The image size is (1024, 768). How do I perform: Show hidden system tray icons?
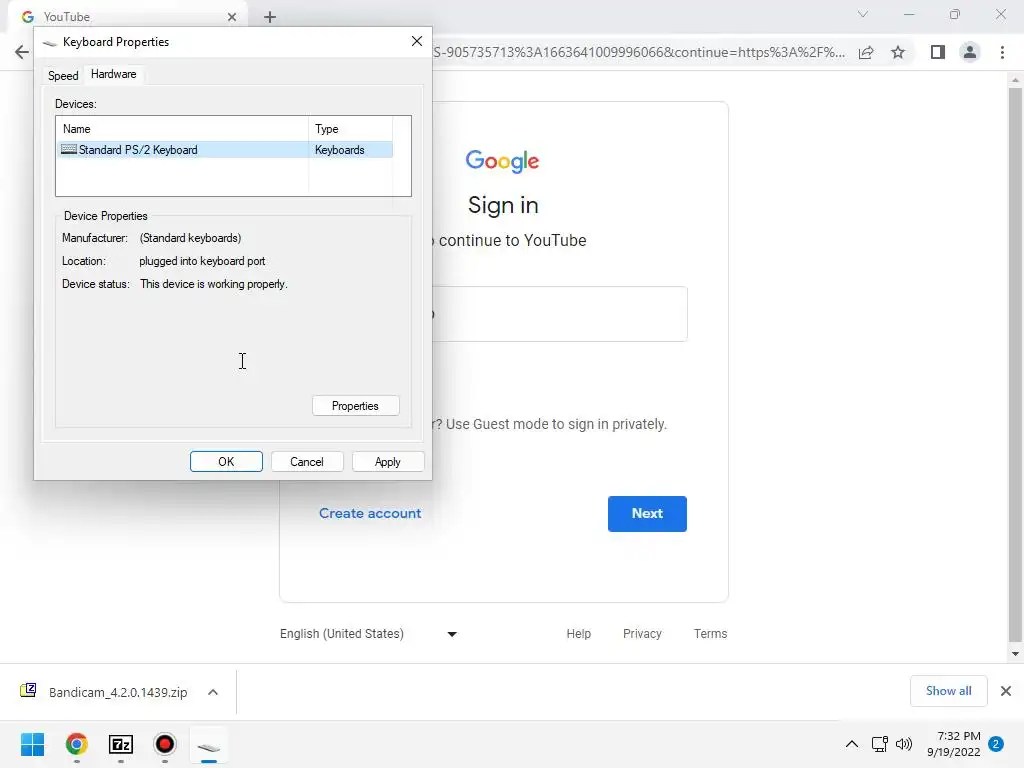[x=852, y=744]
